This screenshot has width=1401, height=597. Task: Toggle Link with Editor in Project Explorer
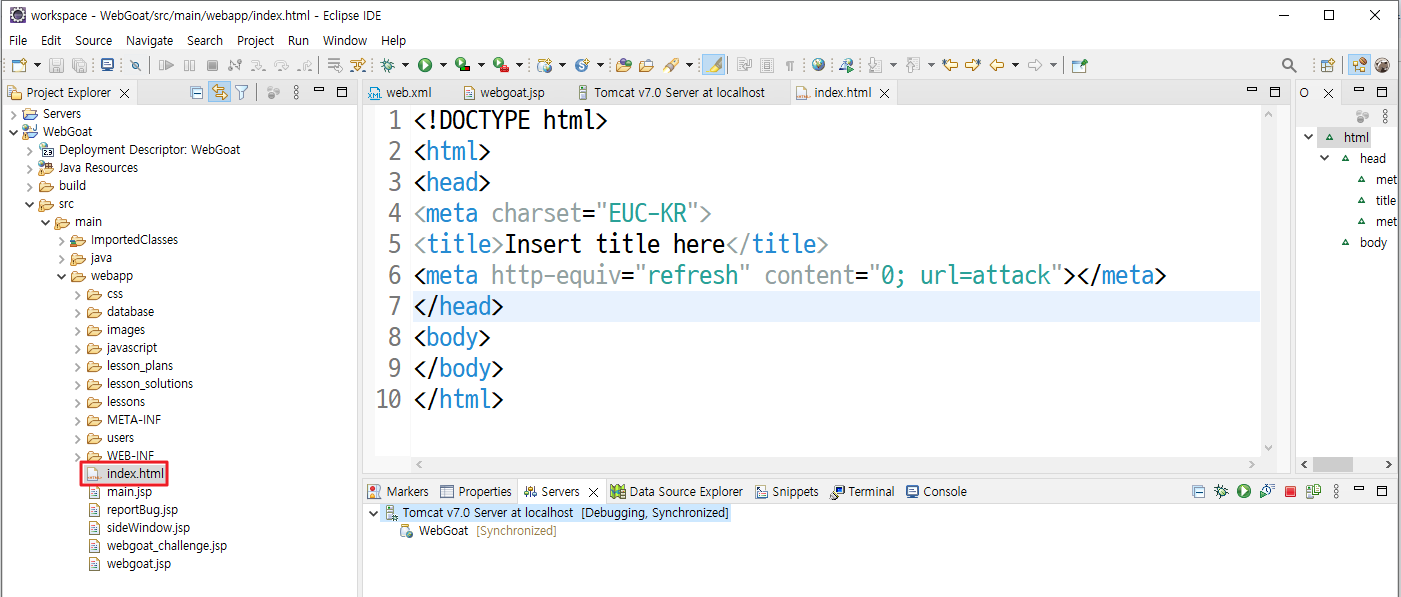tap(219, 92)
